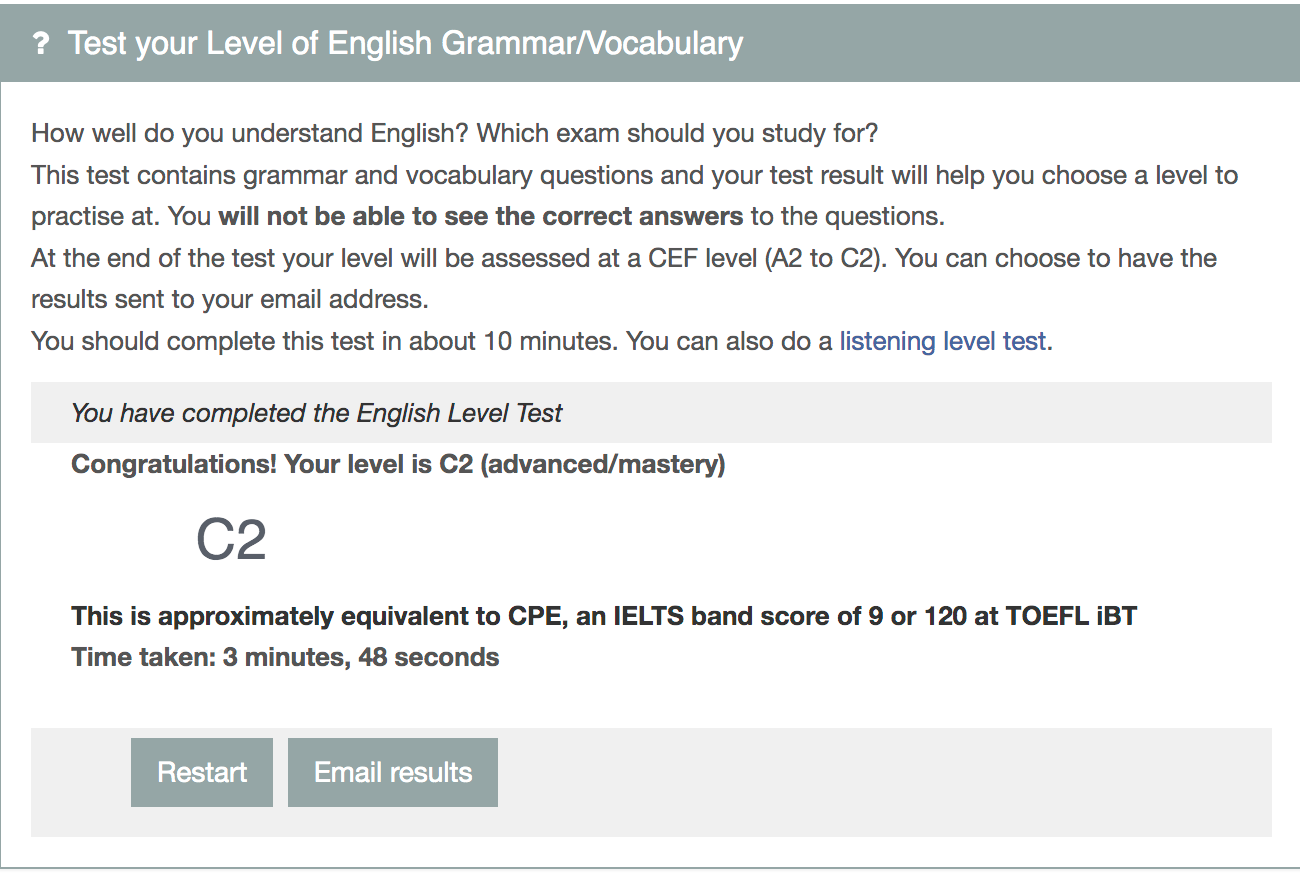1300x874 pixels.
Task: Click the help question mark icon
Action: pyautogui.click(x=40, y=43)
